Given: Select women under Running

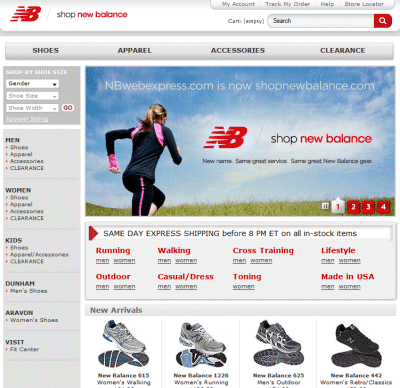Looking at the screenshot, I should tap(124, 261).
